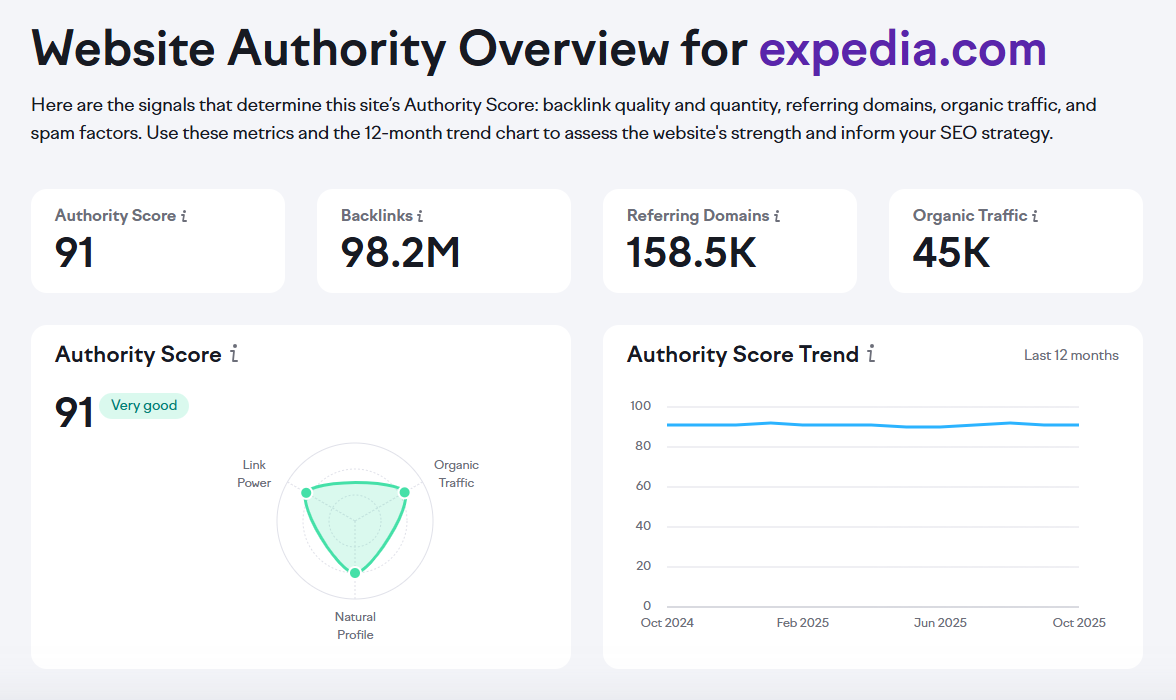This screenshot has width=1176, height=700.
Task: Select the Oct 2024 axis label
Action: pyautogui.click(x=667, y=622)
